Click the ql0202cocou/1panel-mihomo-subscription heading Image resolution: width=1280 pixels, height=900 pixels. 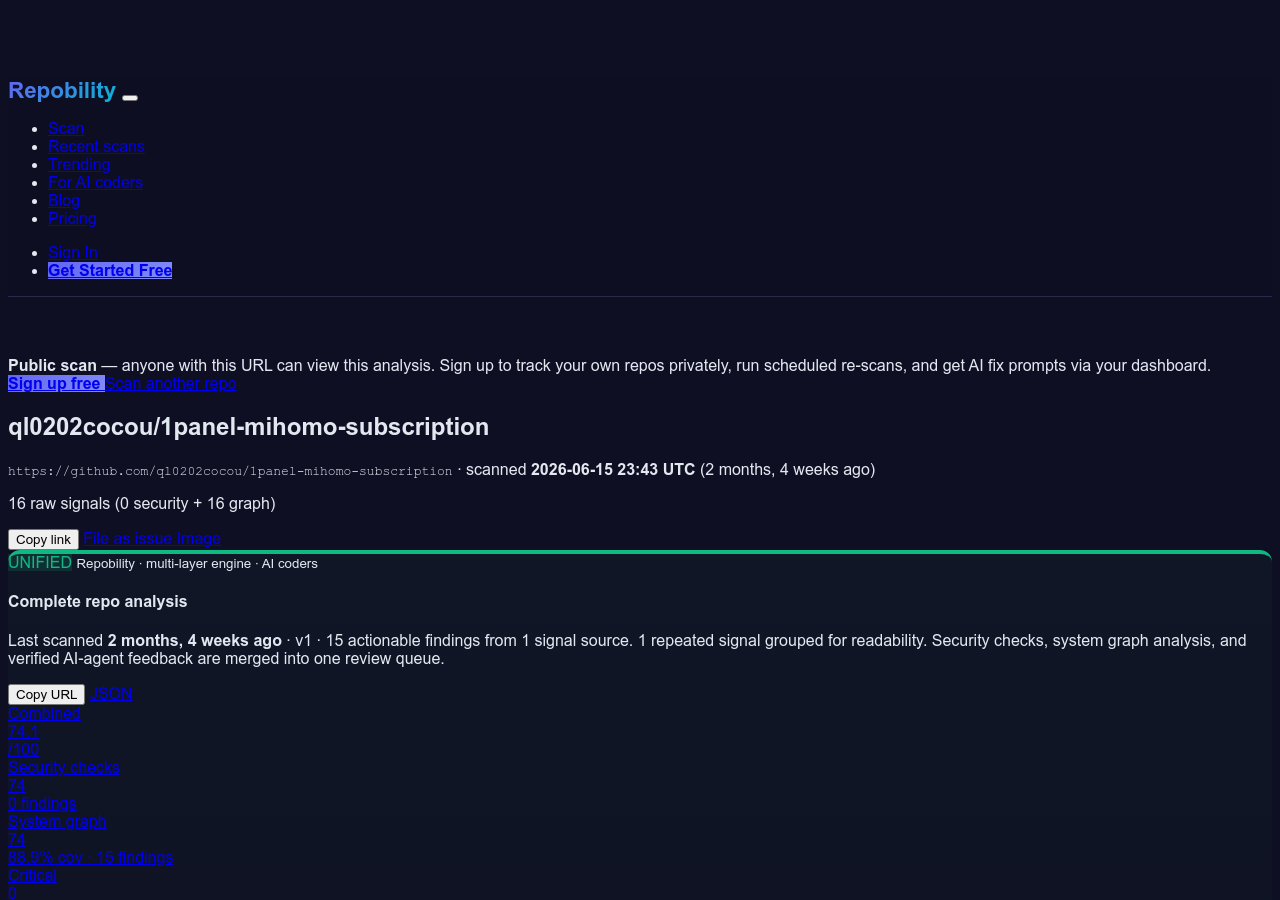coord(249,426)
